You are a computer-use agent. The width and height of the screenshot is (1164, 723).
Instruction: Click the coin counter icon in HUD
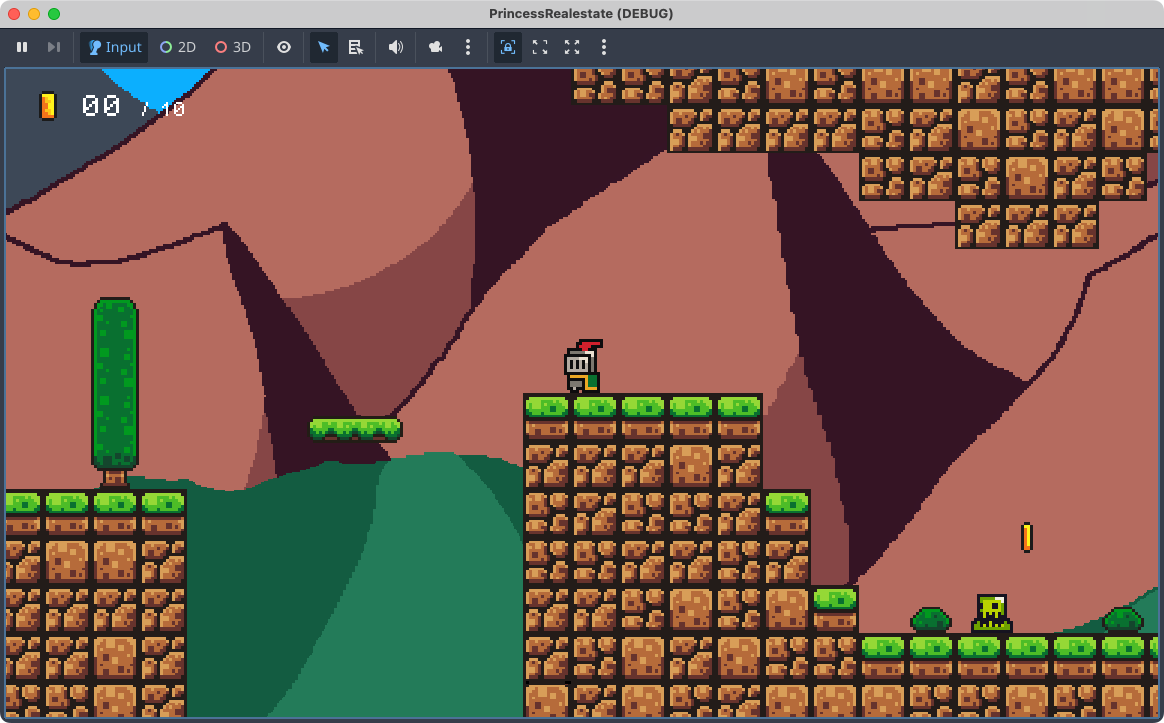tap(47, 106)
